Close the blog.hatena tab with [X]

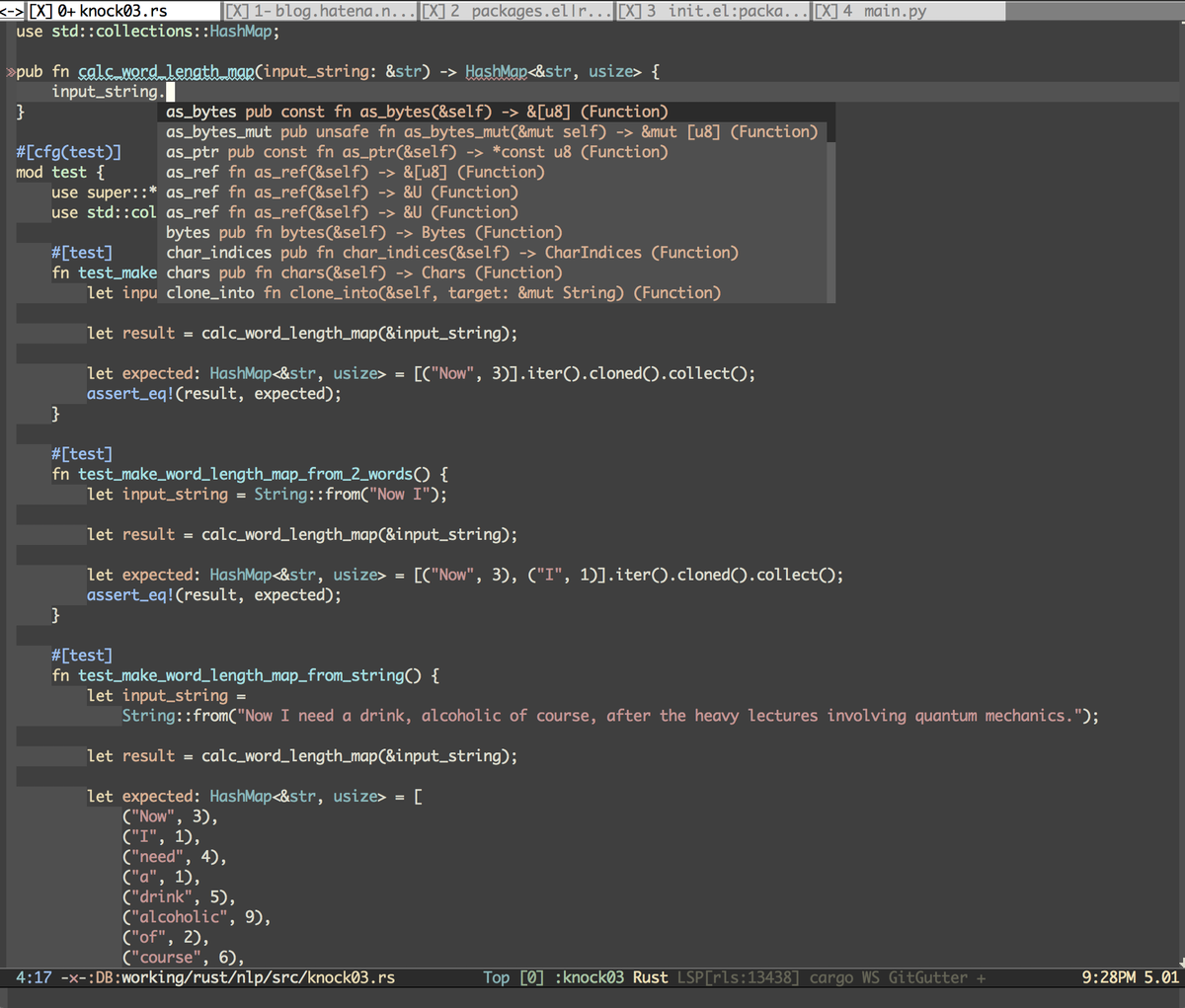(237, 11)
